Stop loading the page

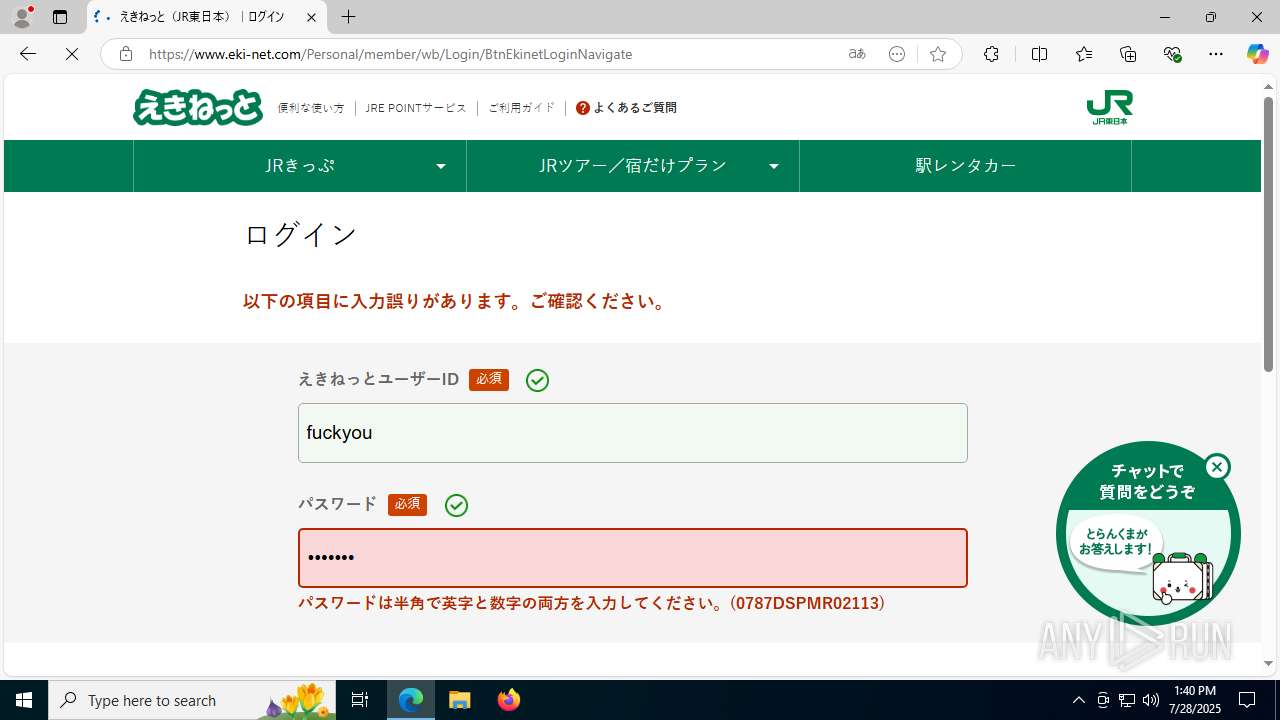tap(72, 54)
